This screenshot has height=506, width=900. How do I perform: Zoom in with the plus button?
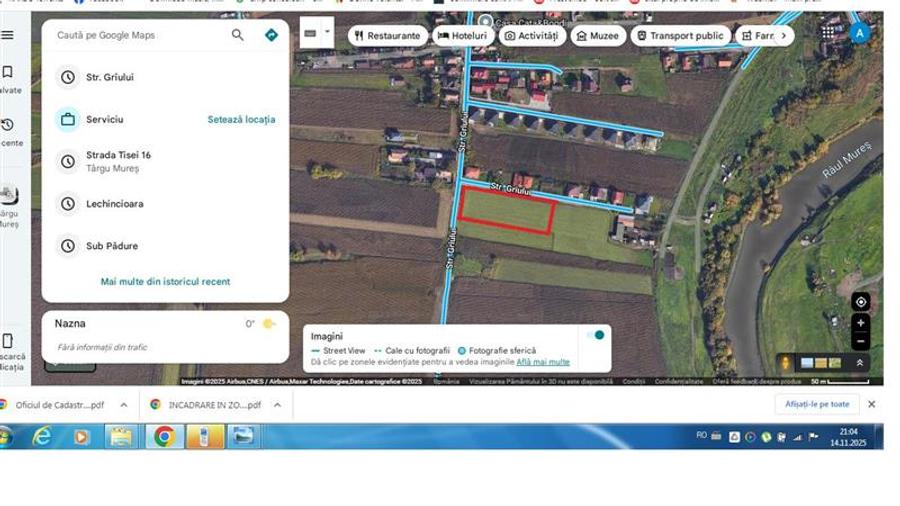pyautogui.click(x=860, y=323)
